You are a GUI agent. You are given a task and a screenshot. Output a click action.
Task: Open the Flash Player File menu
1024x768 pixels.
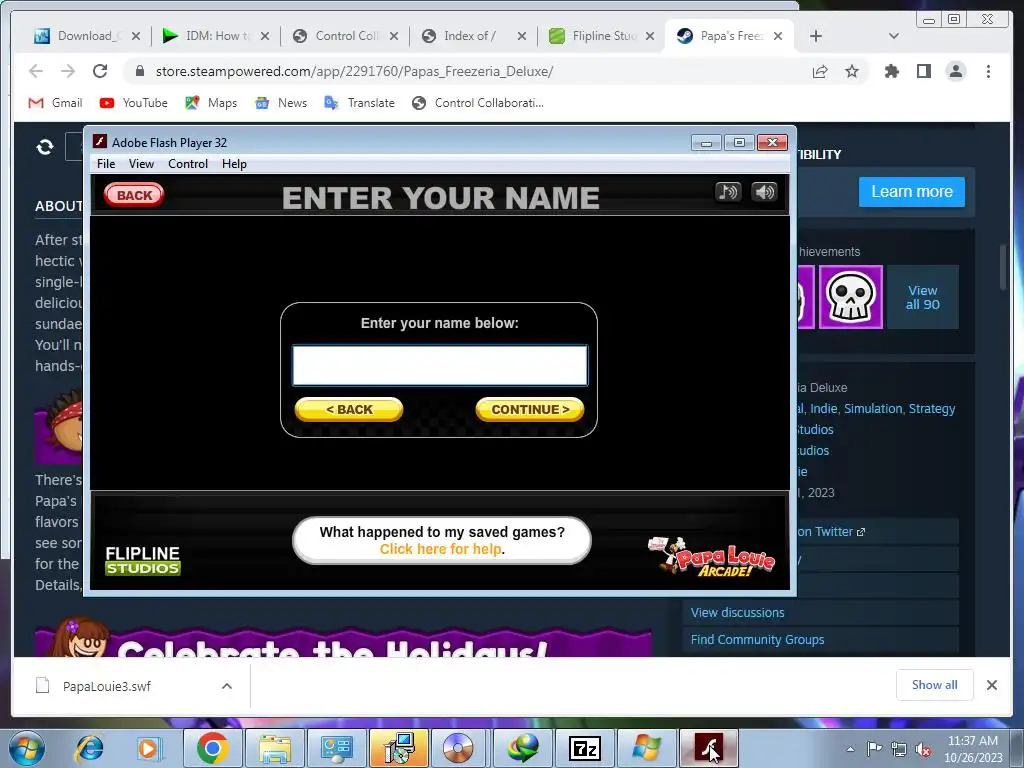click(106, 164)
